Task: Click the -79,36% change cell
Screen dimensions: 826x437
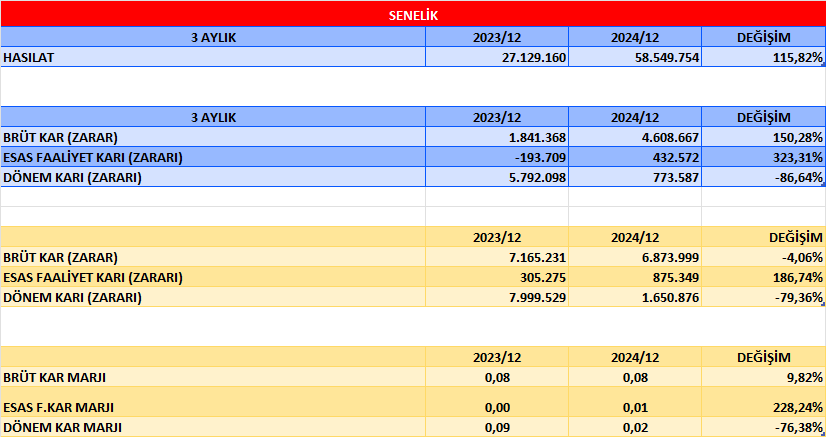Action: tap(763, 297)
